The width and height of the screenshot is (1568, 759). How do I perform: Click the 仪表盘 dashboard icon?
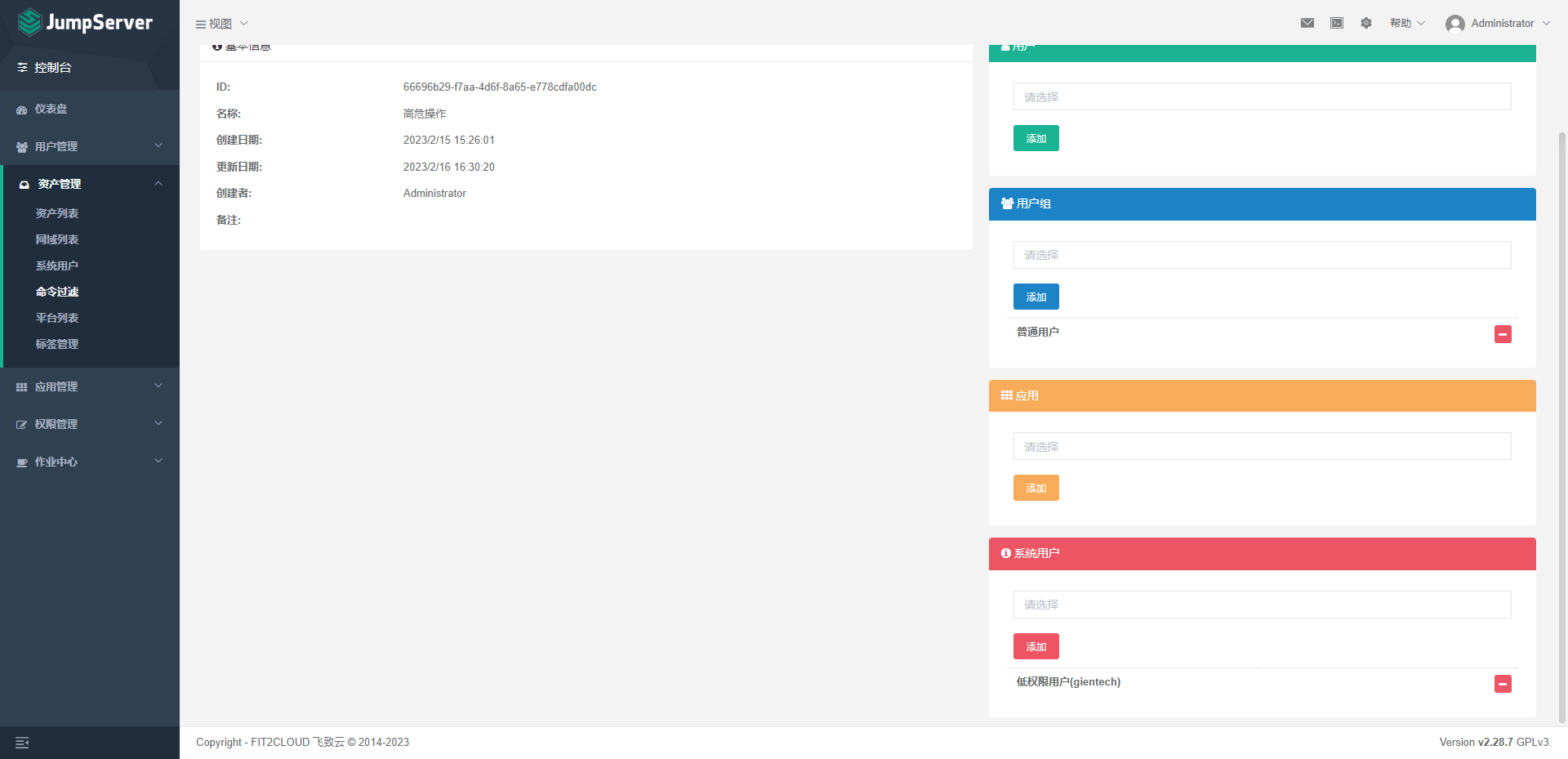point(22,109)
